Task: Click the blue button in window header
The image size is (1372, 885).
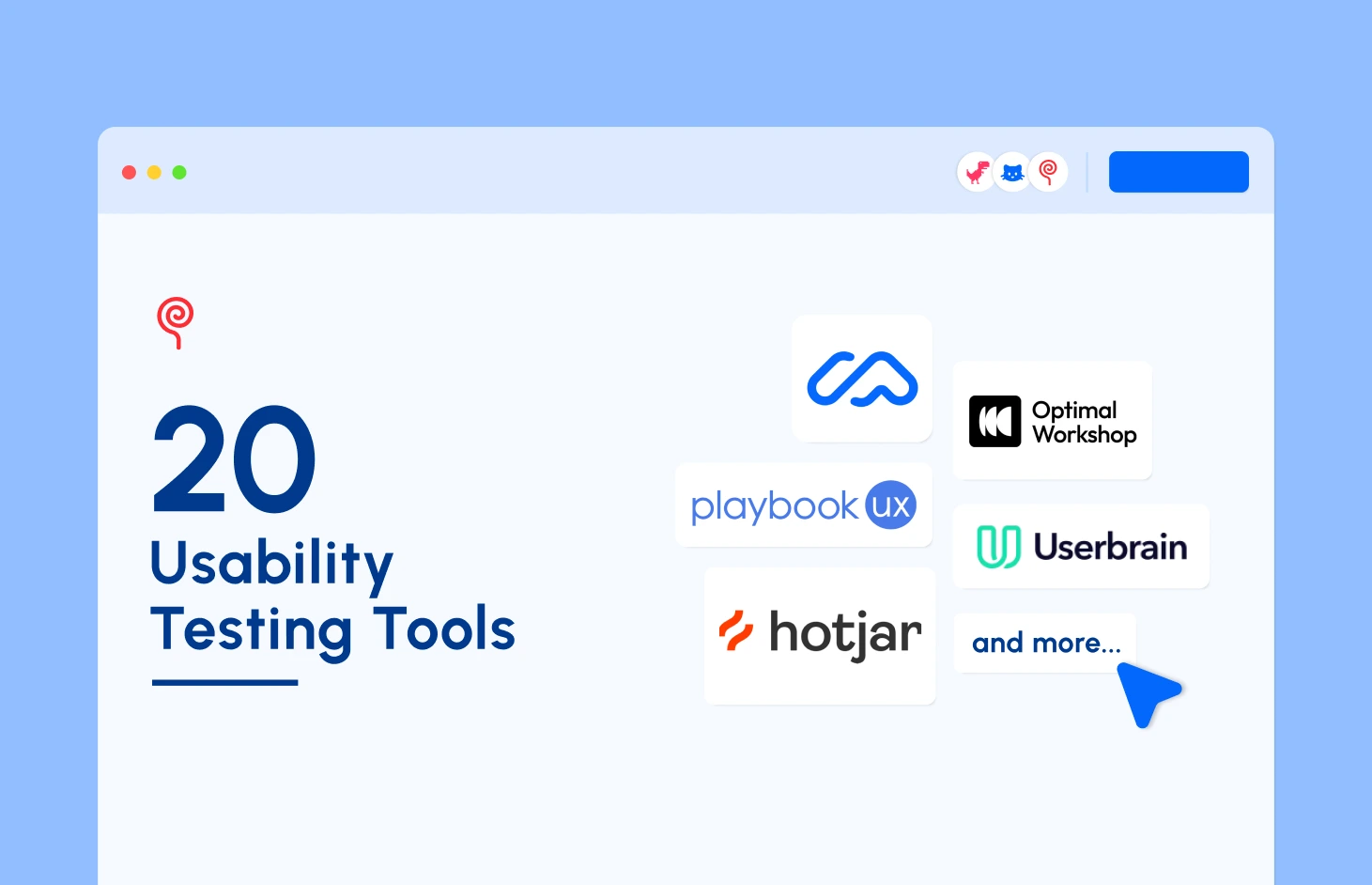Action: 1179,172
